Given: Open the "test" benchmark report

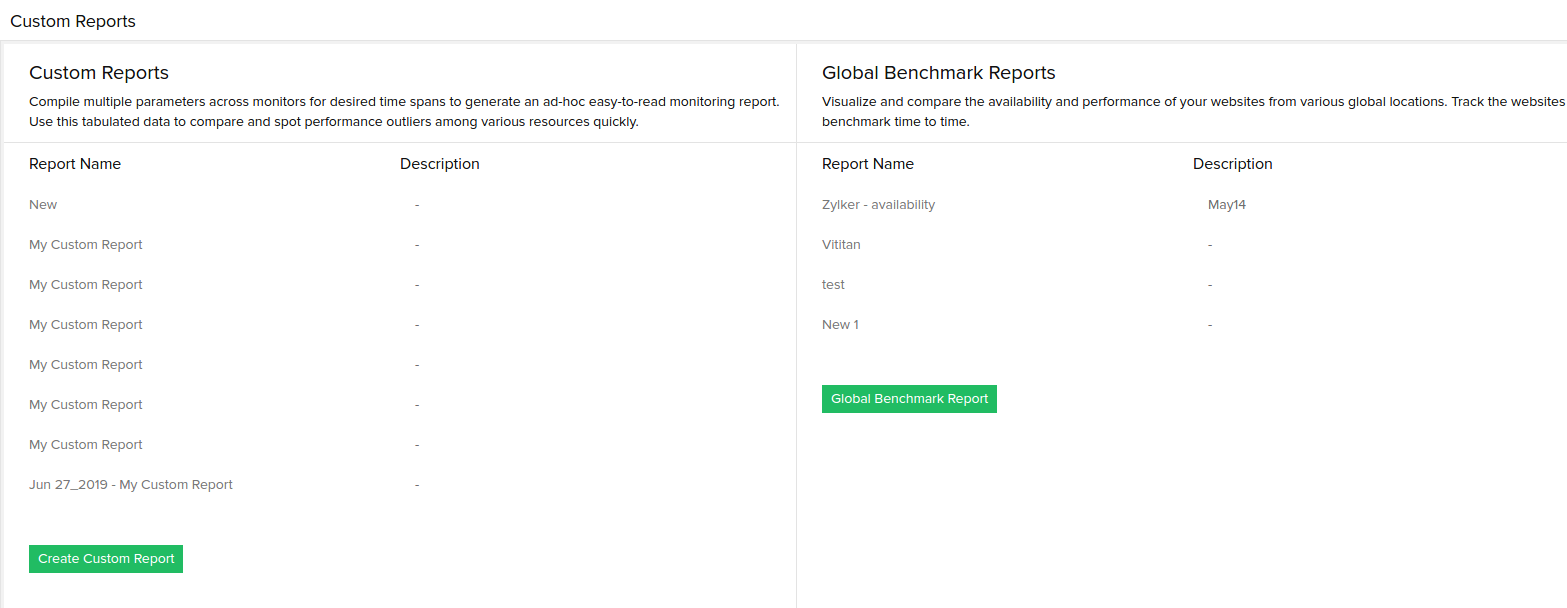Looking at the screenshot, I should 833,284.
